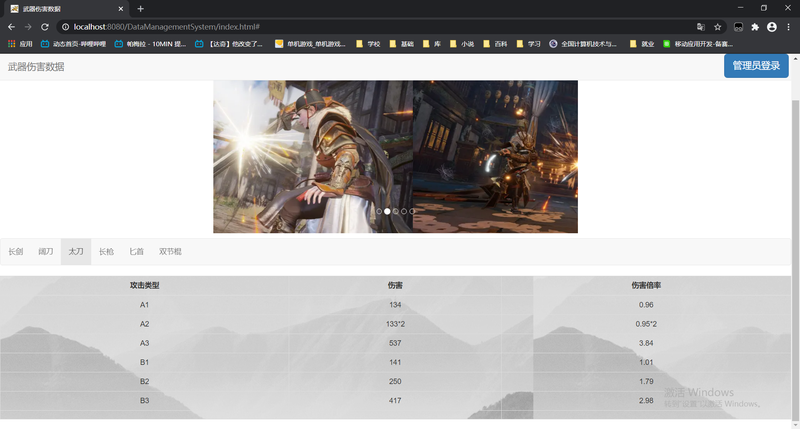Image resolution: width=800 pixels, height=429 pixels.
Task: Click the B1 attack type cell
Action: tap(144, 362)
